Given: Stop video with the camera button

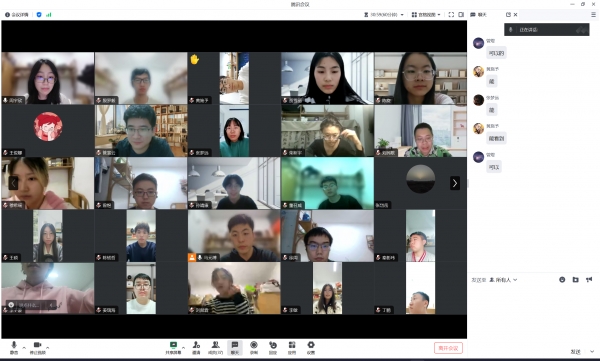Looking at the screenshot, I should point(37,347).
